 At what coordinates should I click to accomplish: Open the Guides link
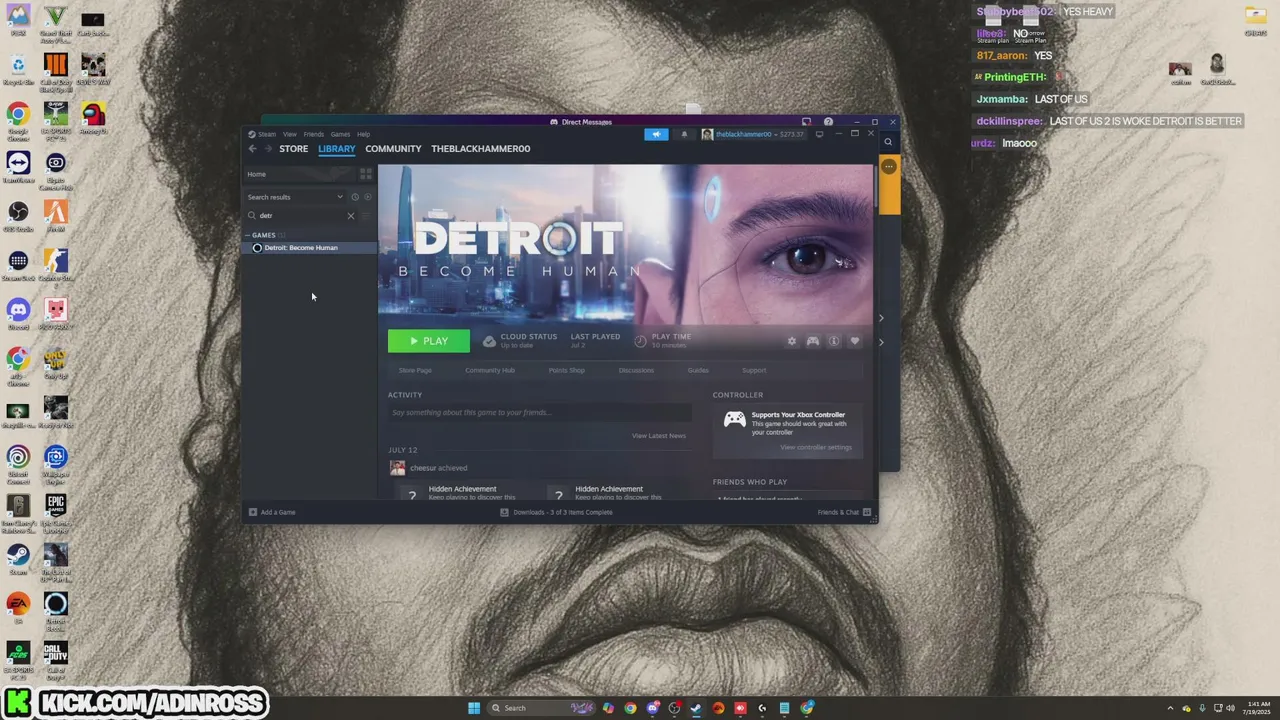(698, 370)
